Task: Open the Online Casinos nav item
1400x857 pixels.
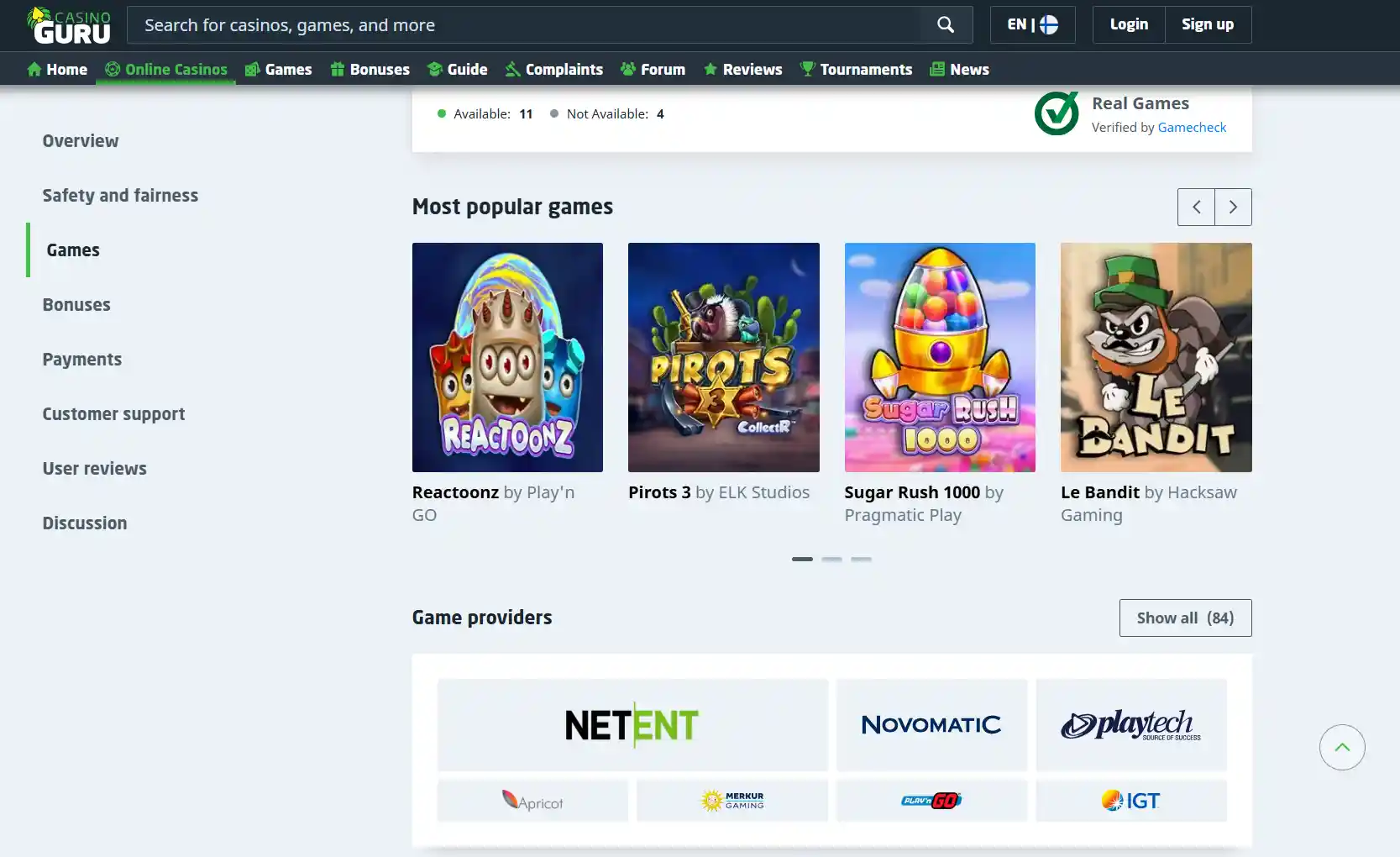Action: coord(165,69)
